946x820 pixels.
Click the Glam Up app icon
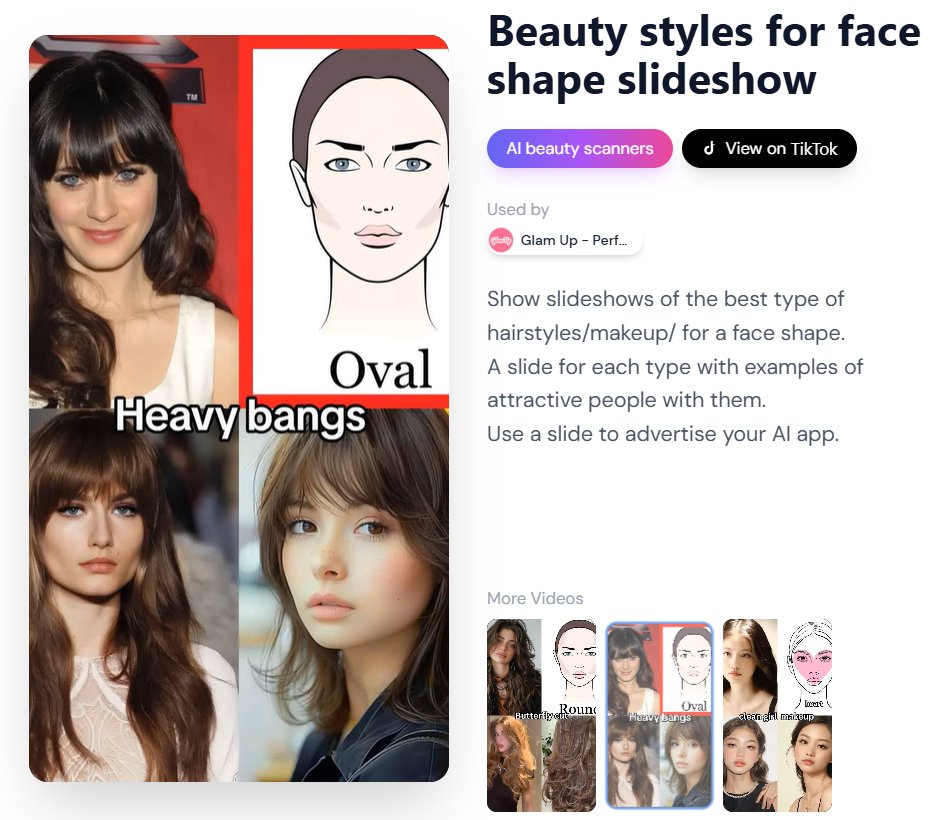point(501,241)
